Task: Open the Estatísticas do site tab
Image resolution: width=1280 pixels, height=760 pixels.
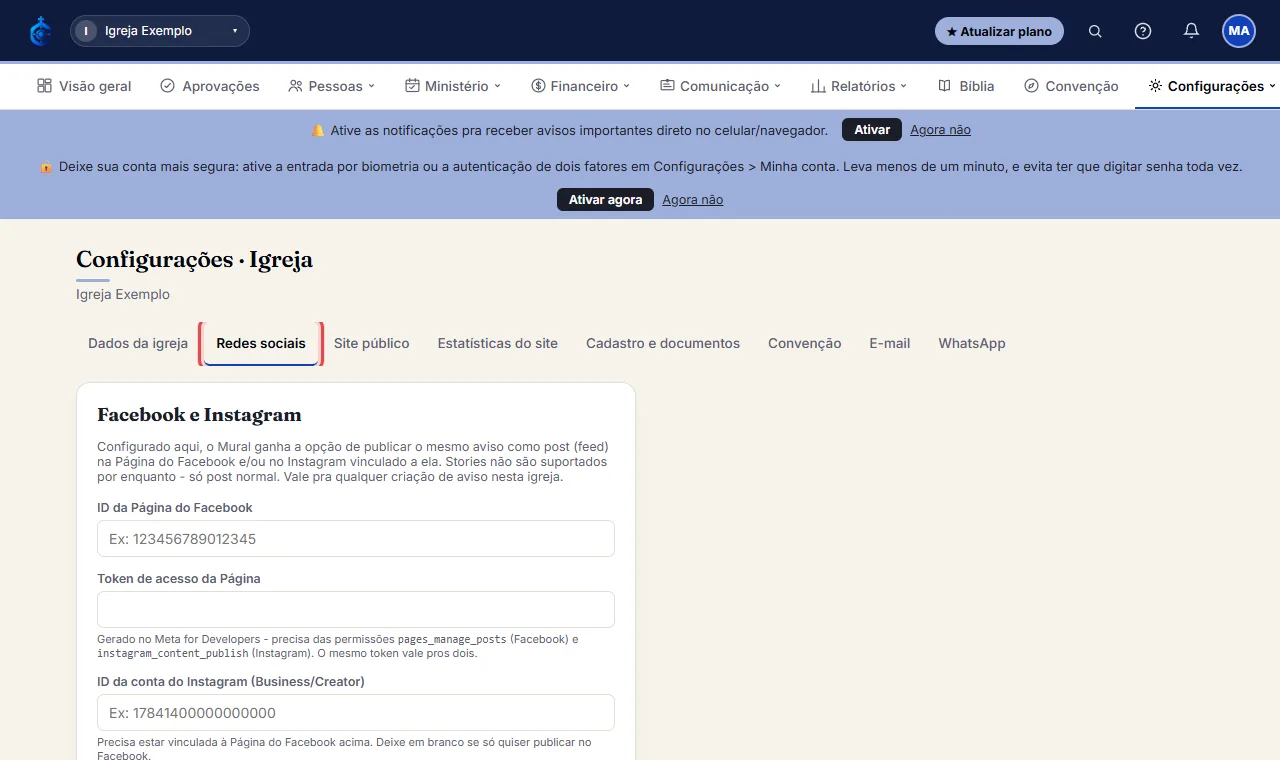Action: click(498, 343)
